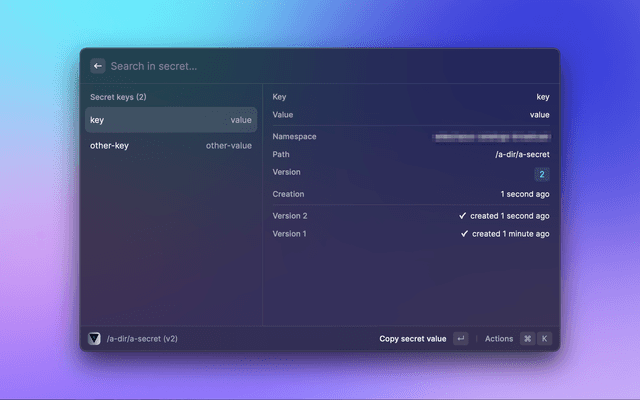Image resolution: width=640 pixels, height=400 pixels.
Task: Select the 'key' secret entry
Action: (170, 120)
